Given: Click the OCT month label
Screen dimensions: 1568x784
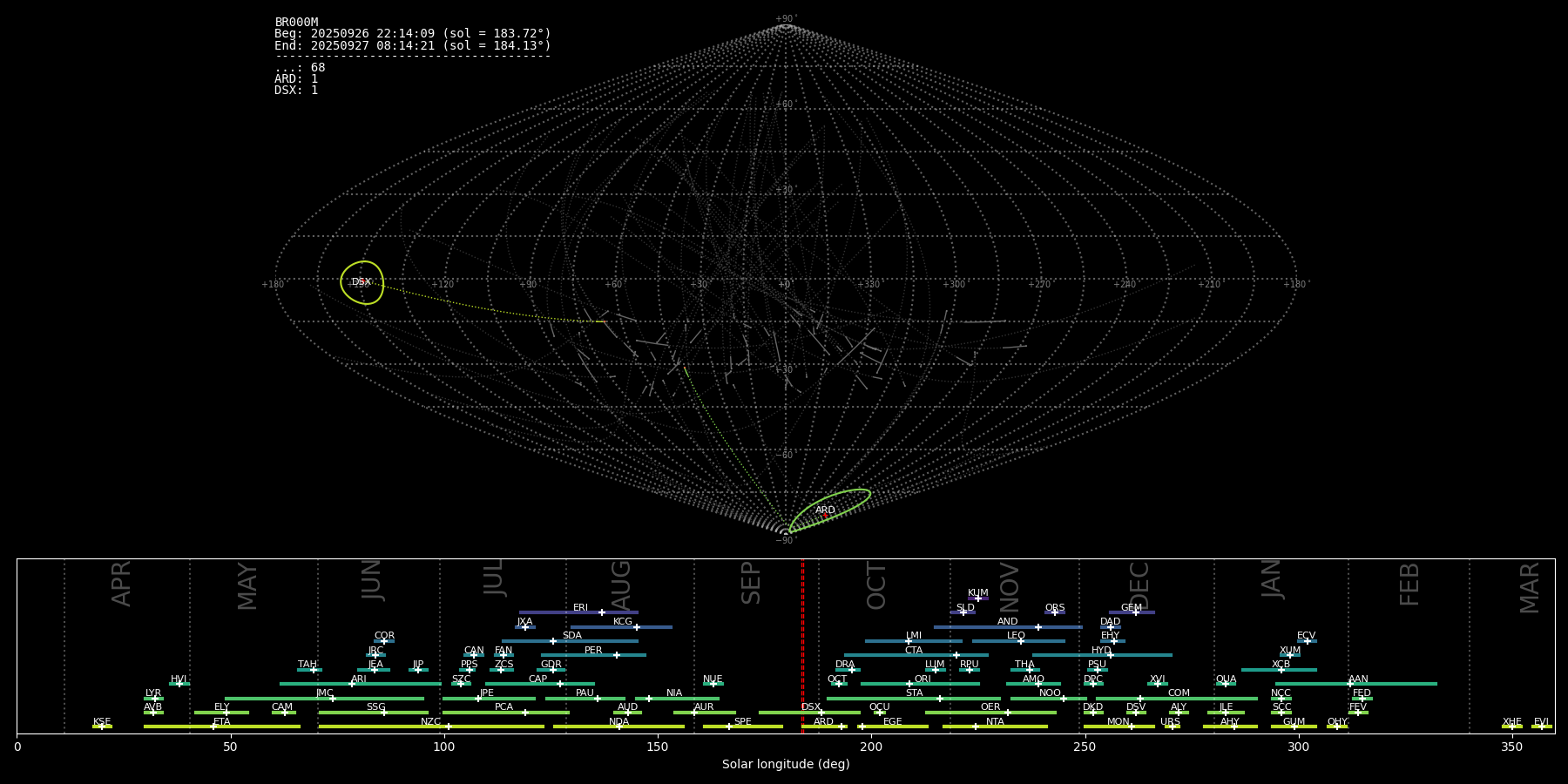Looking at the screenshot, I should coord(876,585).
